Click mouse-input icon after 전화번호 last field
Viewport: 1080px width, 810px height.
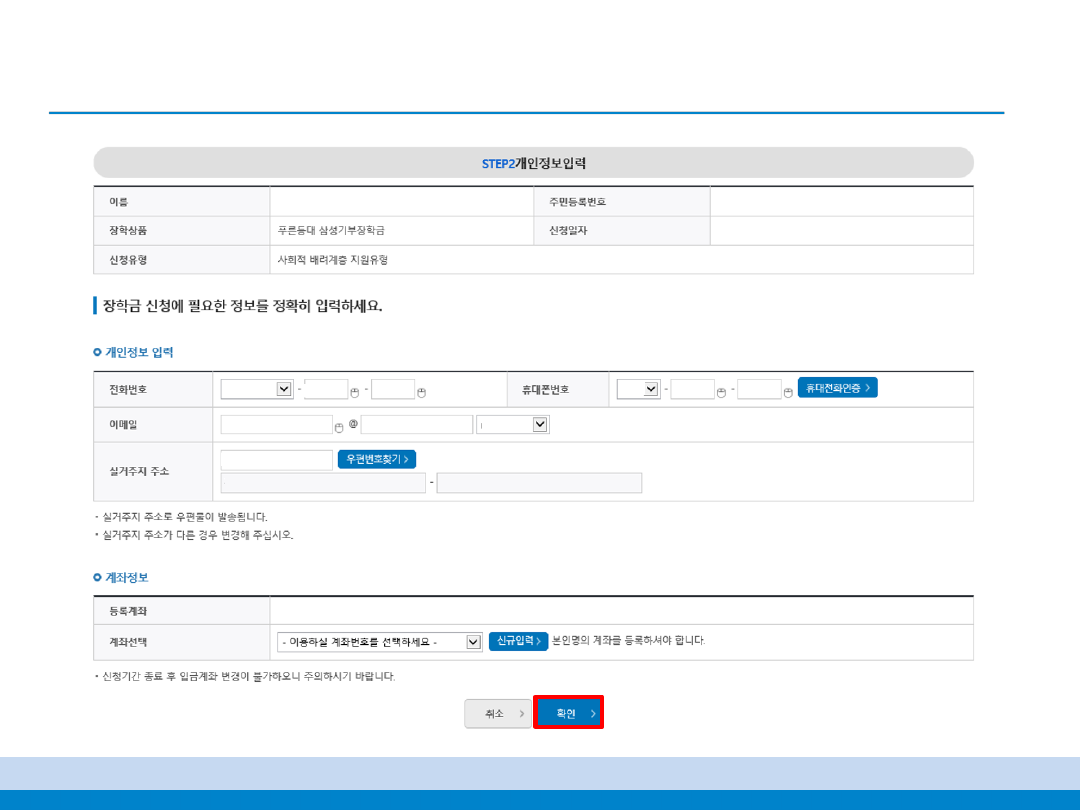click(x=421, y=392)
